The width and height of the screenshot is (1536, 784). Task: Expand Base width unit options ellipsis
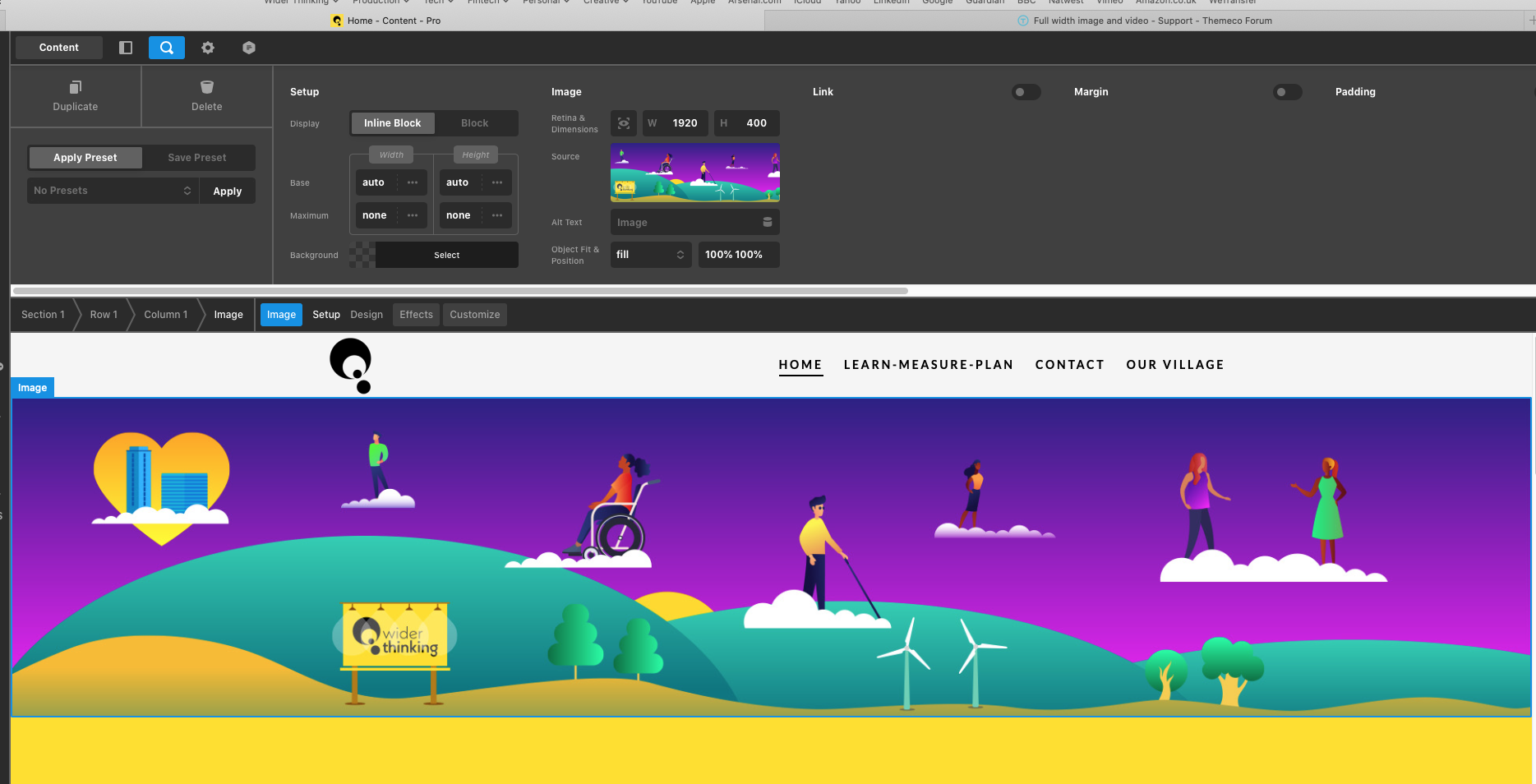click(413, 182)
